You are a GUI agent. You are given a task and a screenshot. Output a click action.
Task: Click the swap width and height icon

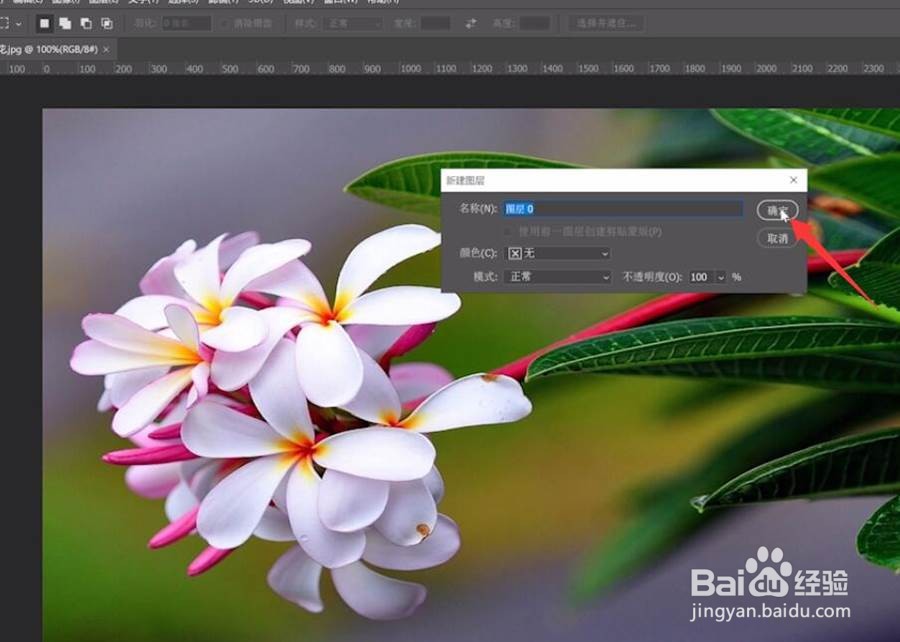pyautogui.click(x=471, y=24)
